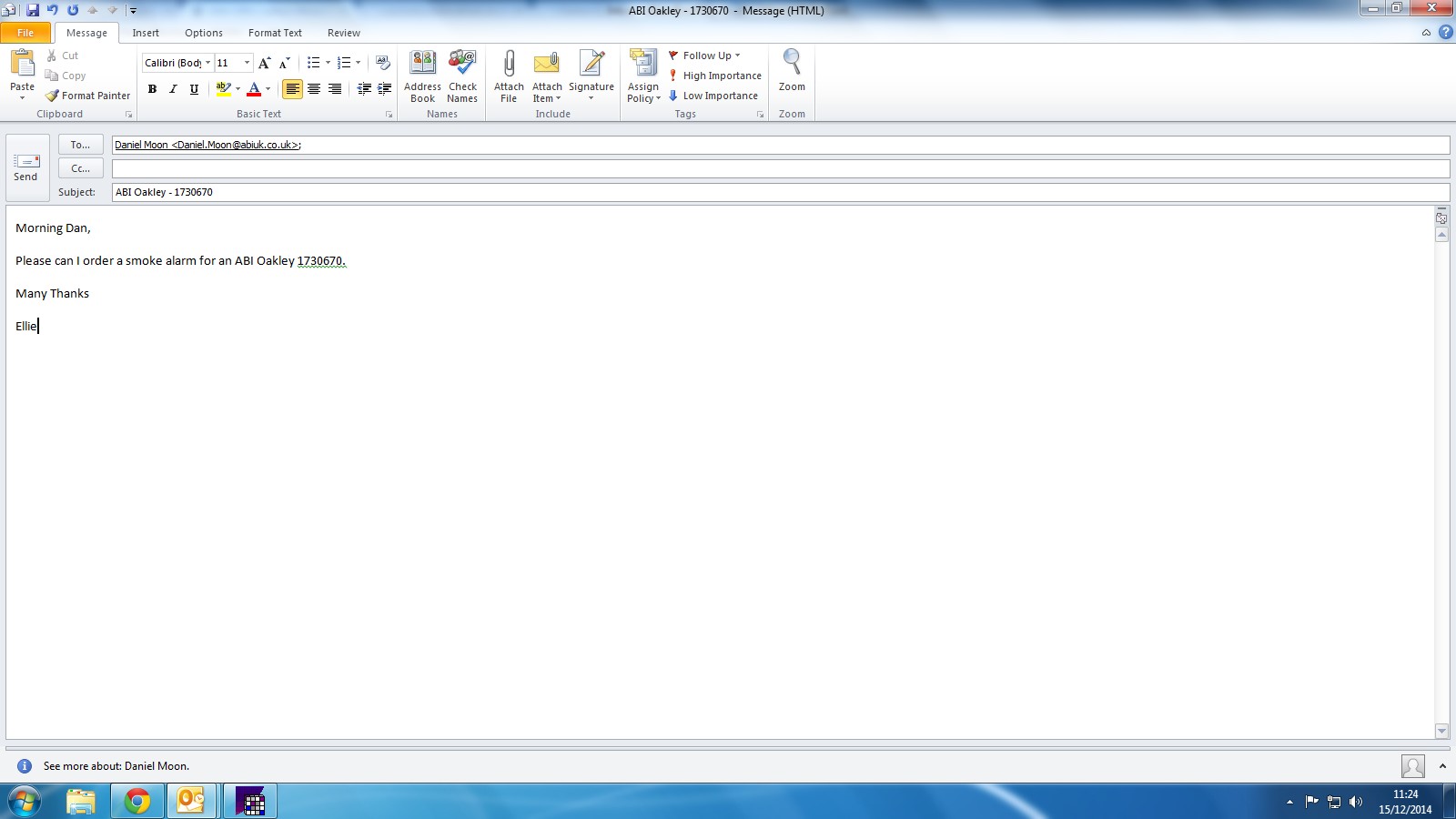Decrease the paragraph indent
The width and height of the screenshot is (1456, 819).
(364, 89)
